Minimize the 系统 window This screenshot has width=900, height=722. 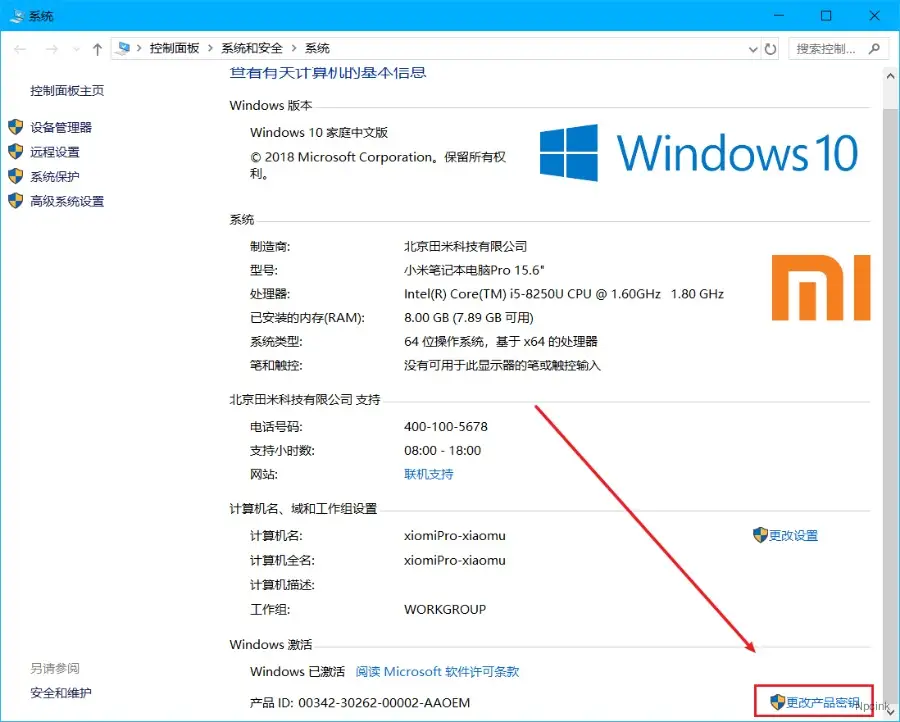pyautogui.click(x=779, y=15)
